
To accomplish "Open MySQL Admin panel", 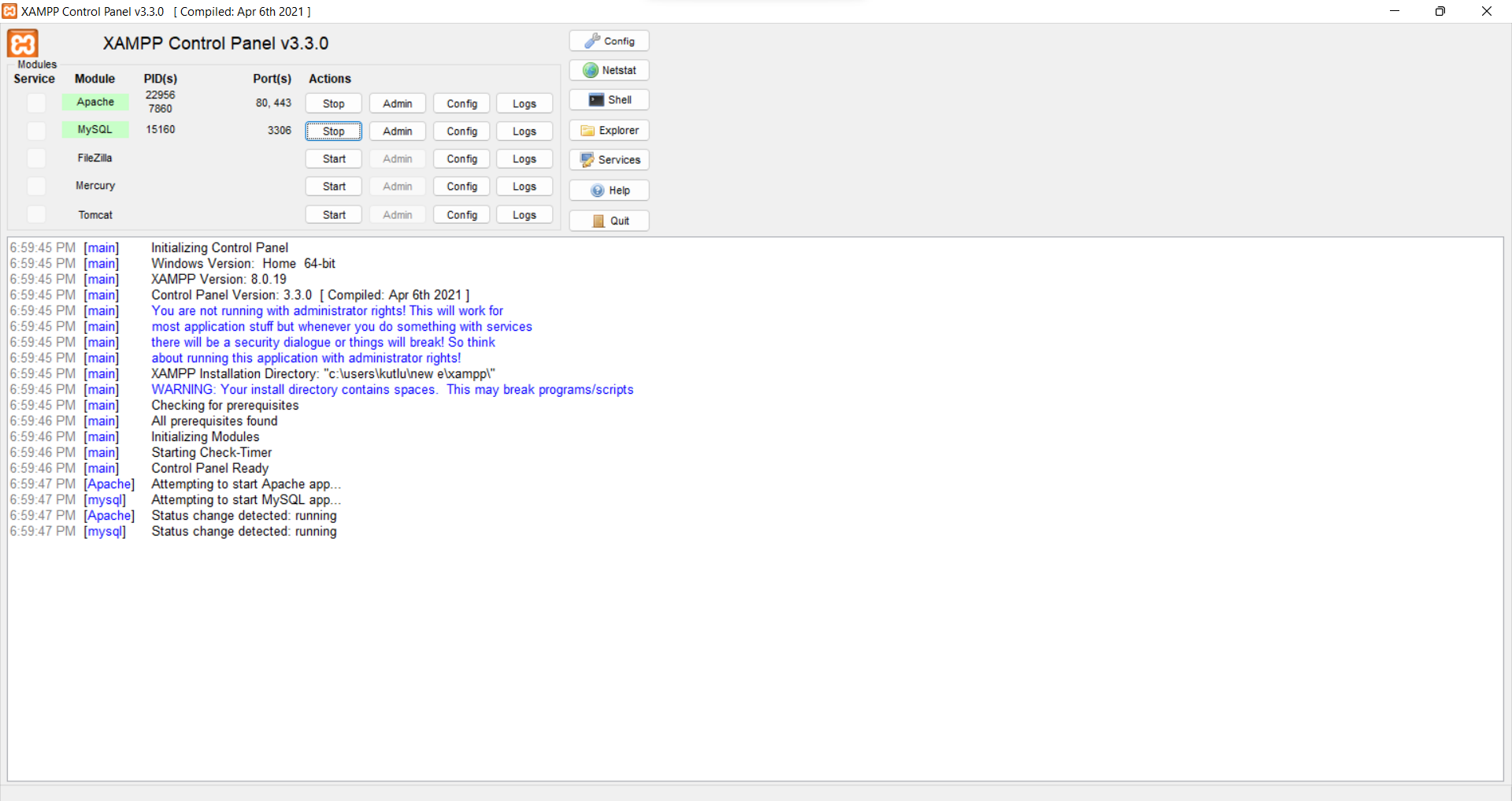I will point(397,131).
